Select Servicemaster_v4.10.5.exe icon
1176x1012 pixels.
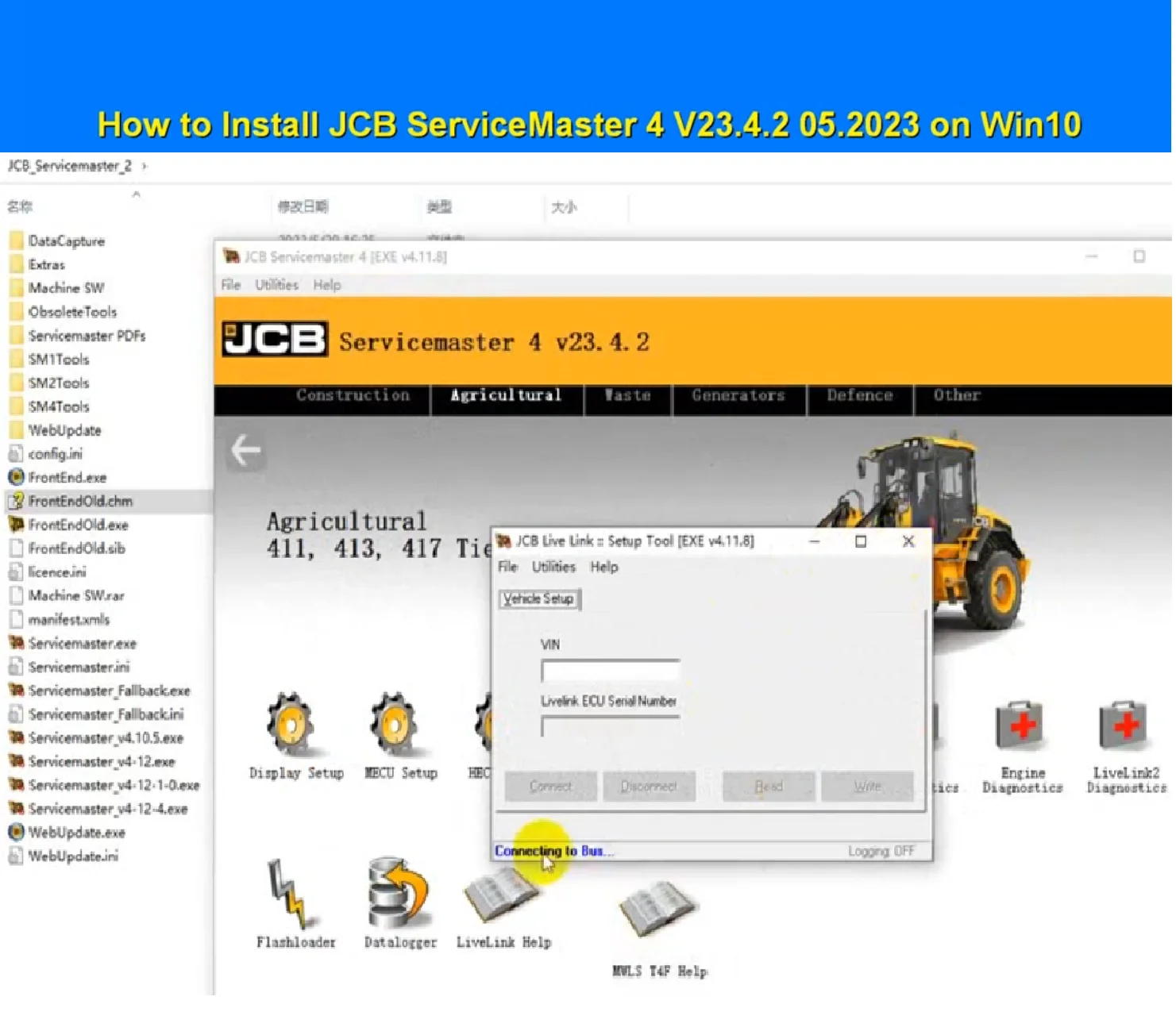coord(16,739)
